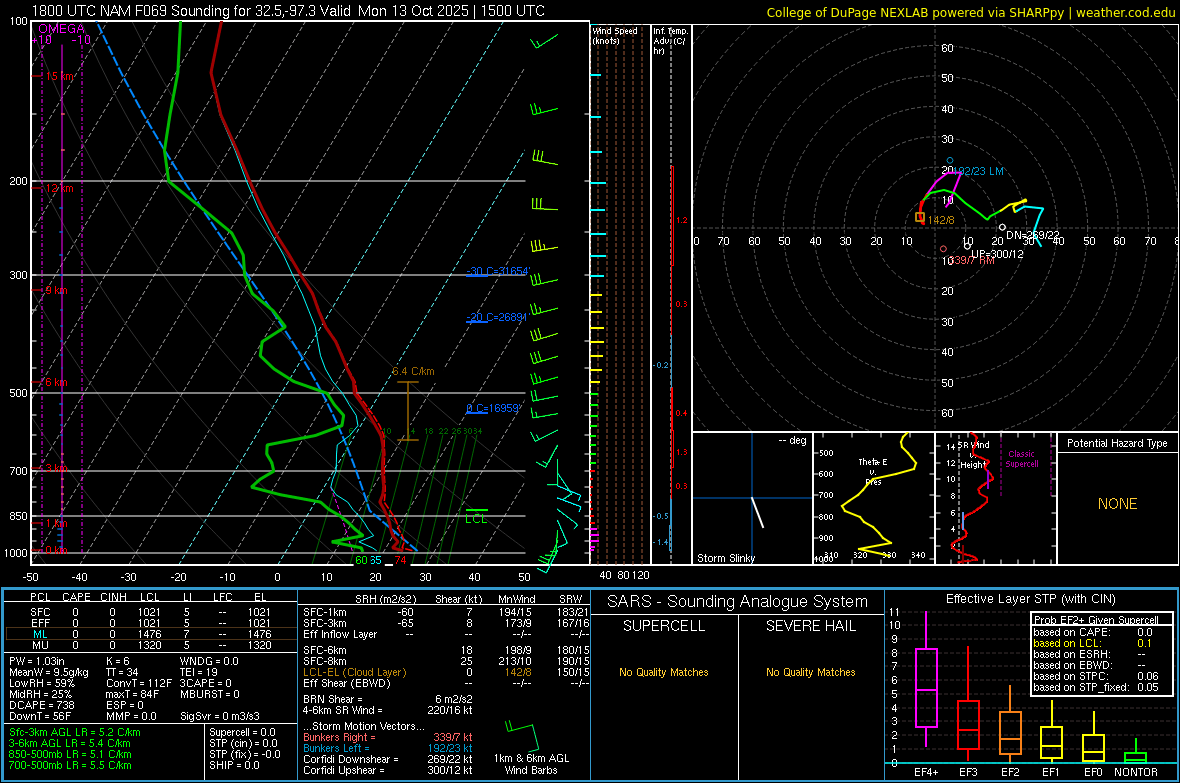Click the orange 6.4 C/km lapse rate bracket

408,411
